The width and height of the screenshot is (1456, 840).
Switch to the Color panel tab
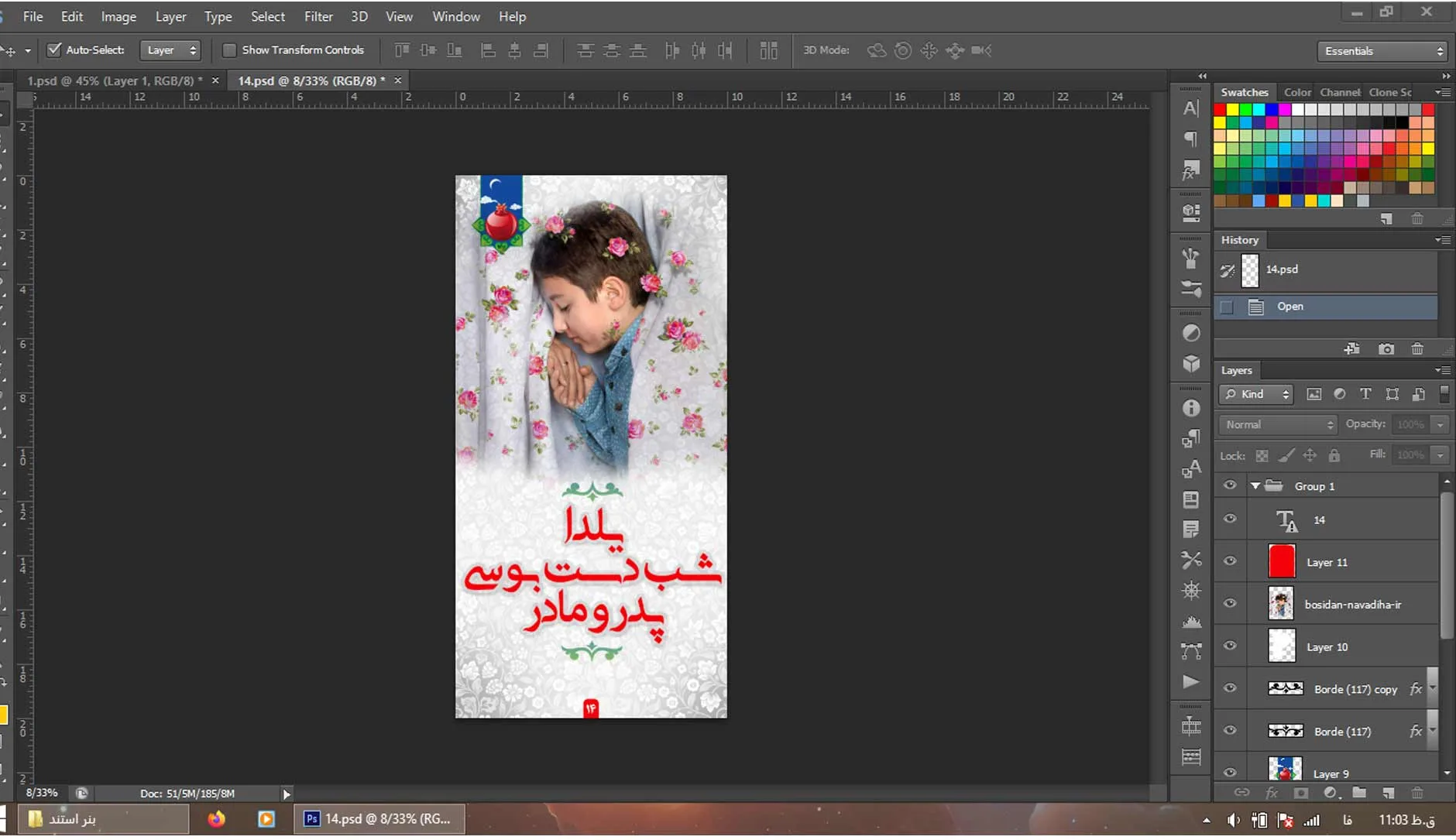click(x=1297, y=92)
